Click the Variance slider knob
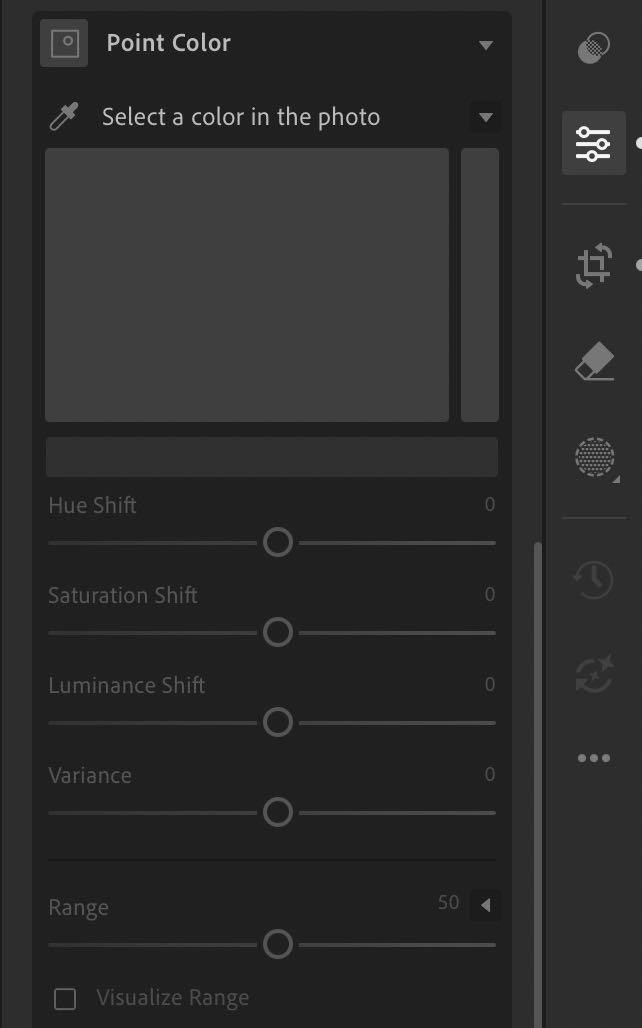642x1028 pixels. pyautogui.click(x=278, y=812)
